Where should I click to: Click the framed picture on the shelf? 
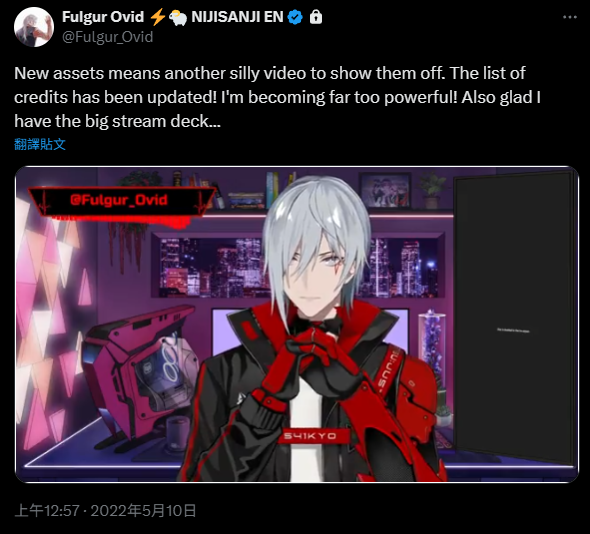click(x=385, y=190)
